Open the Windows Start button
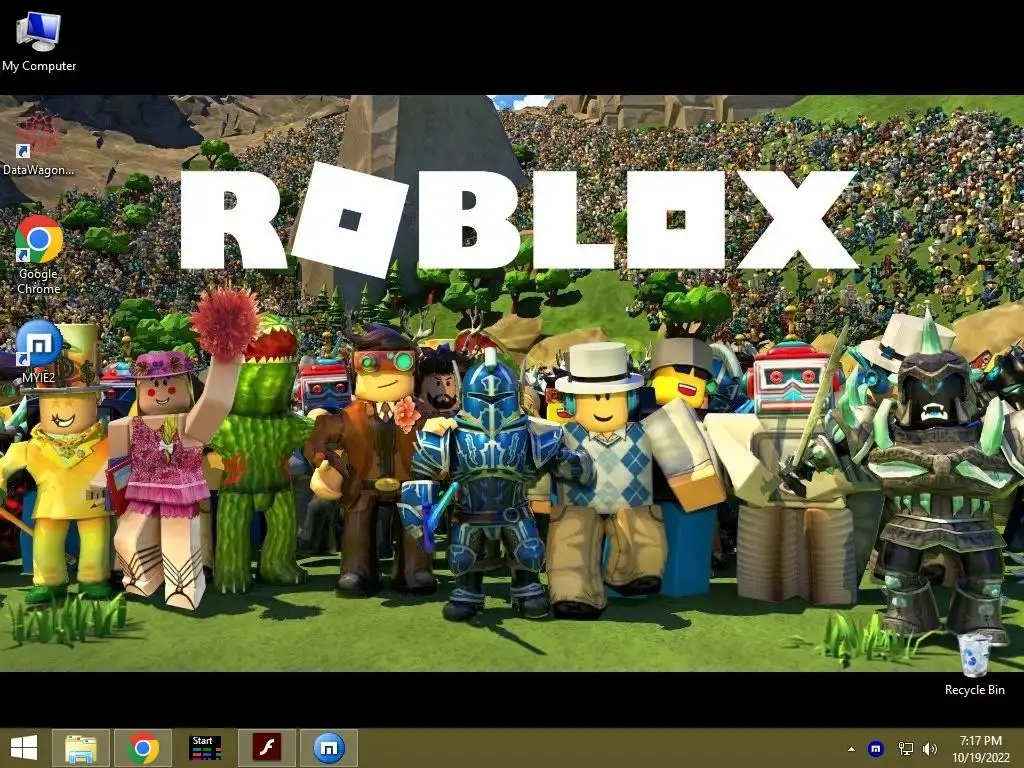 24,748
